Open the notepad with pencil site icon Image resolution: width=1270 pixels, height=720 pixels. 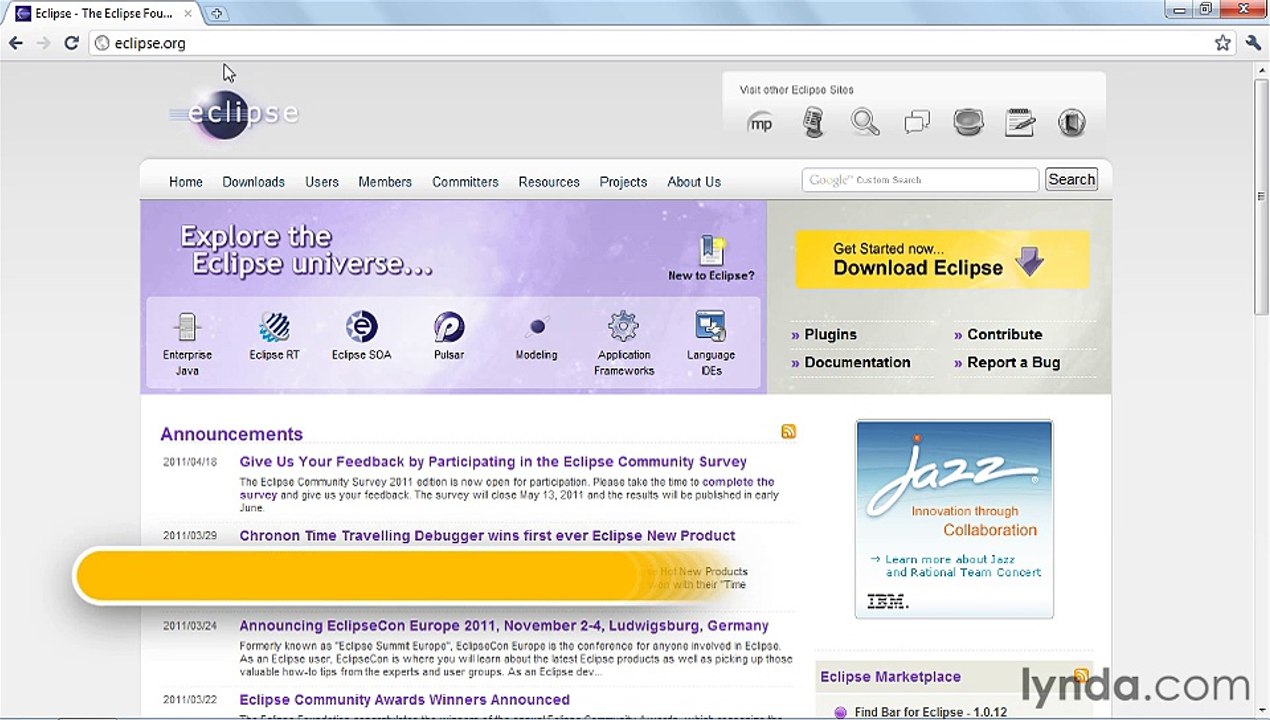pos(1020,123)
